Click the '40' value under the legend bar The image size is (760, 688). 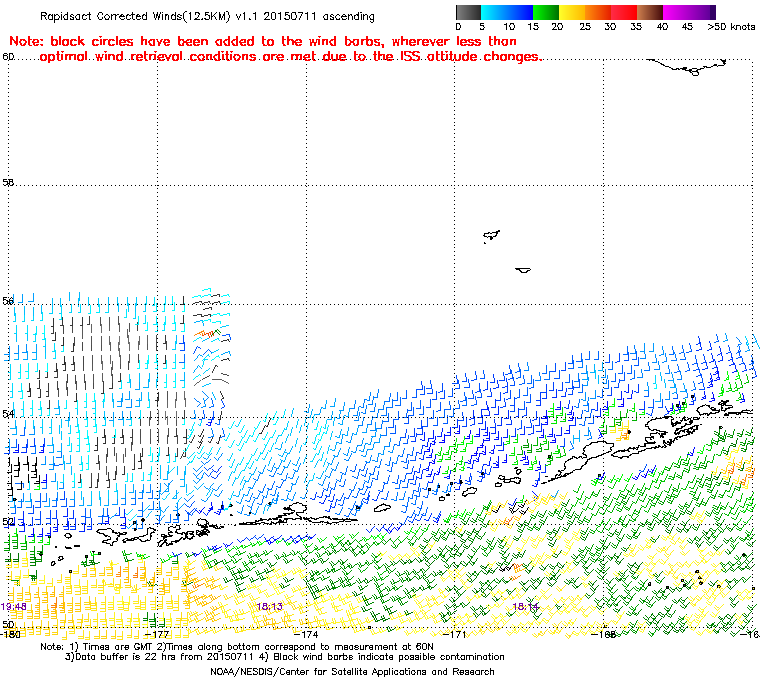(662, 27)
